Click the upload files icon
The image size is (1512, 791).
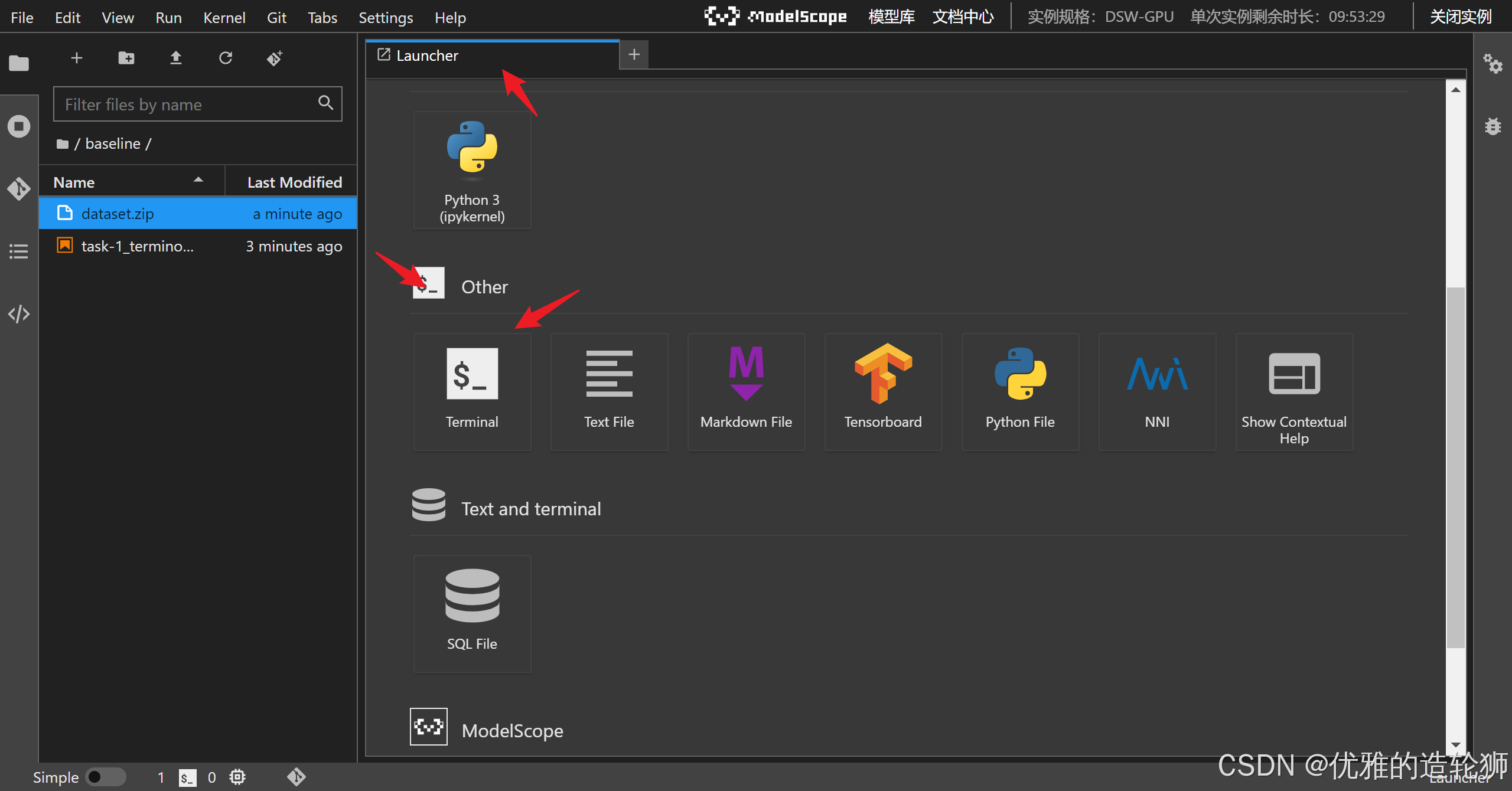pyautogui.click(x=176, y=58)
